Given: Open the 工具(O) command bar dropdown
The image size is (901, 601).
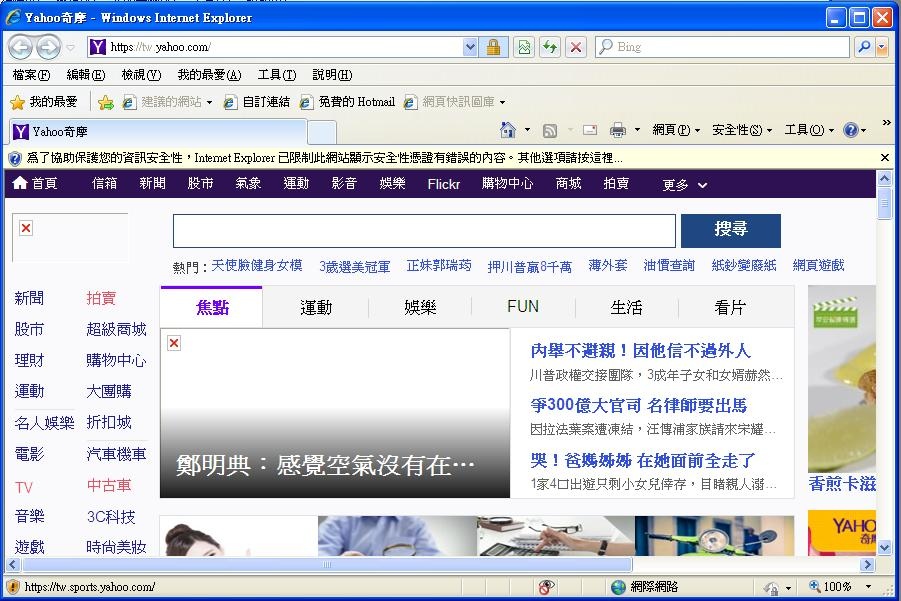Looking at the screenshot, I should [x=809, y=130].
